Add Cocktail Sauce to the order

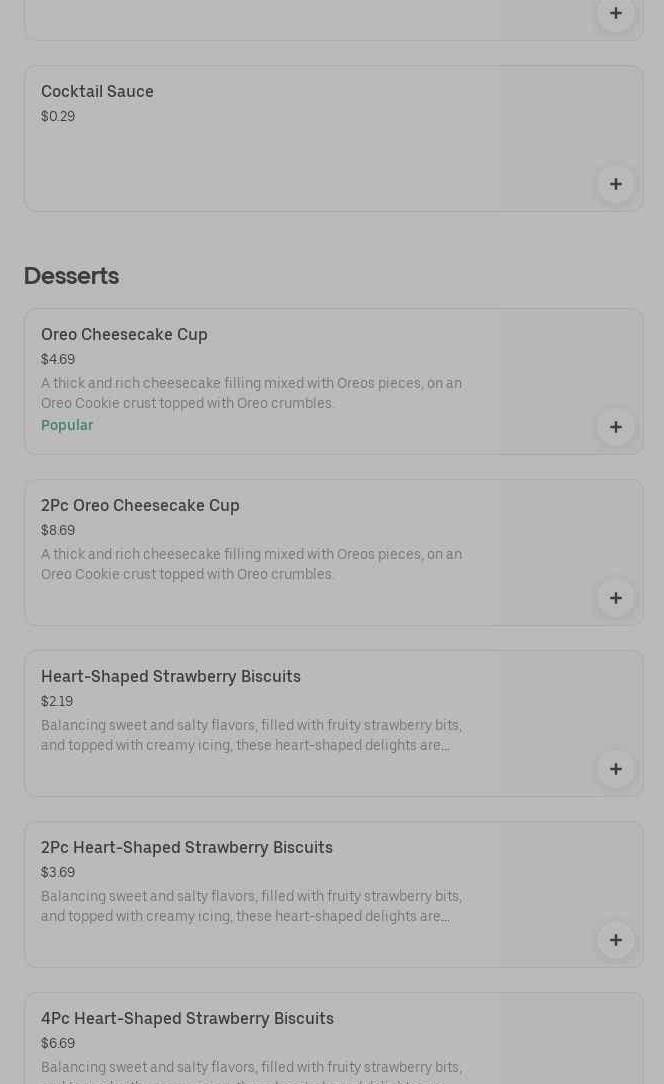click(x=615, y=184)
